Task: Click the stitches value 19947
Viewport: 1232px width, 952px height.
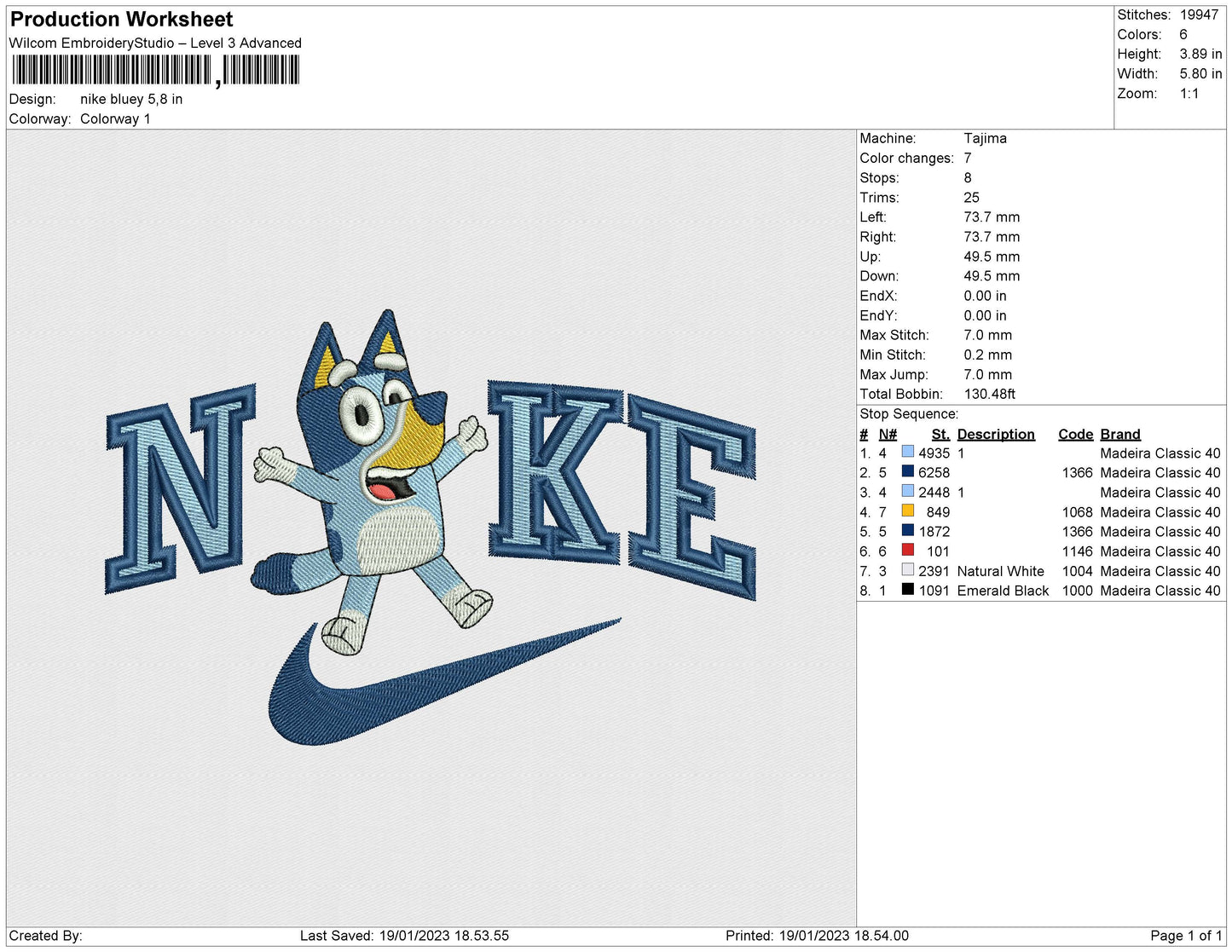Action: coord(1199,14)
